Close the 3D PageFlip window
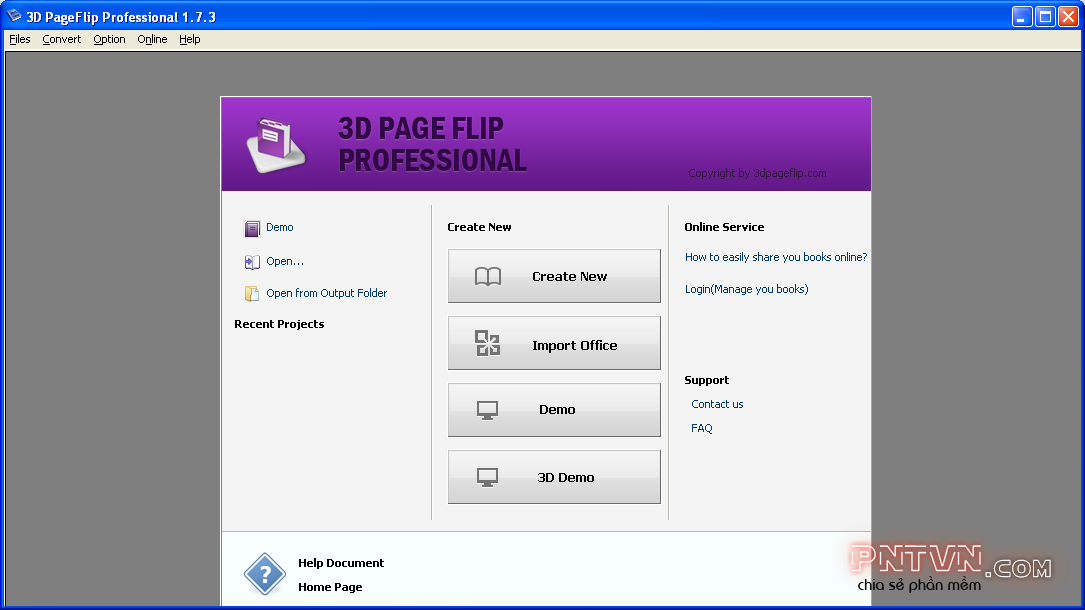The width and height of the screenshot is (1085, 610). click(x=1068, y=17)
